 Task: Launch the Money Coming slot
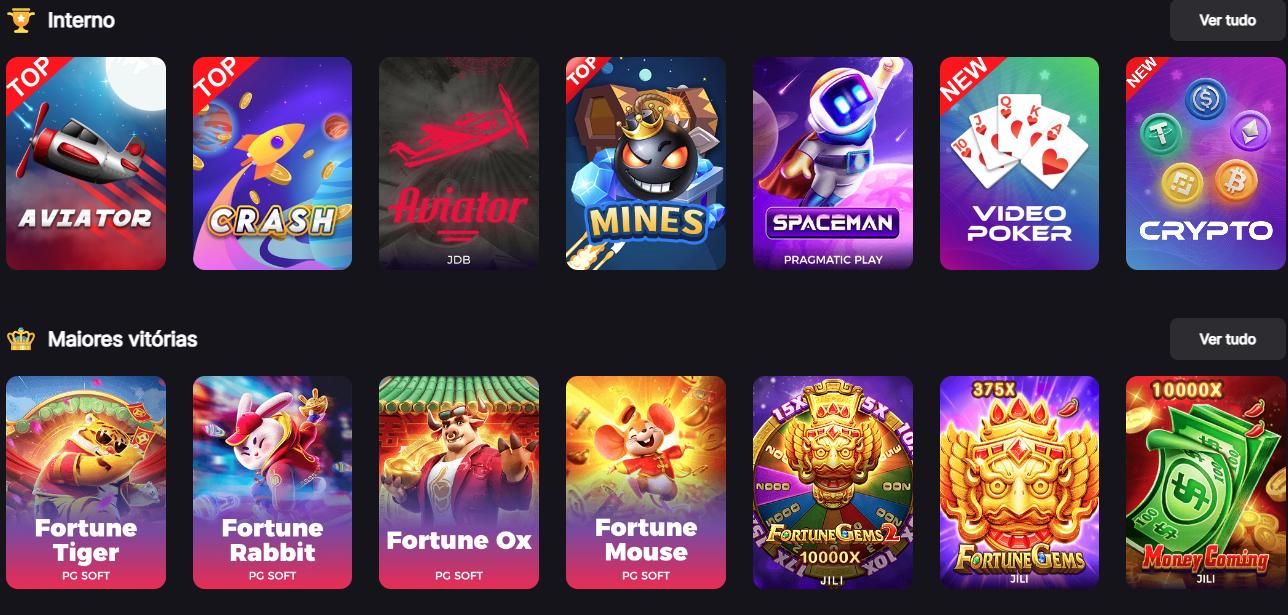(x=1206, y=482)
